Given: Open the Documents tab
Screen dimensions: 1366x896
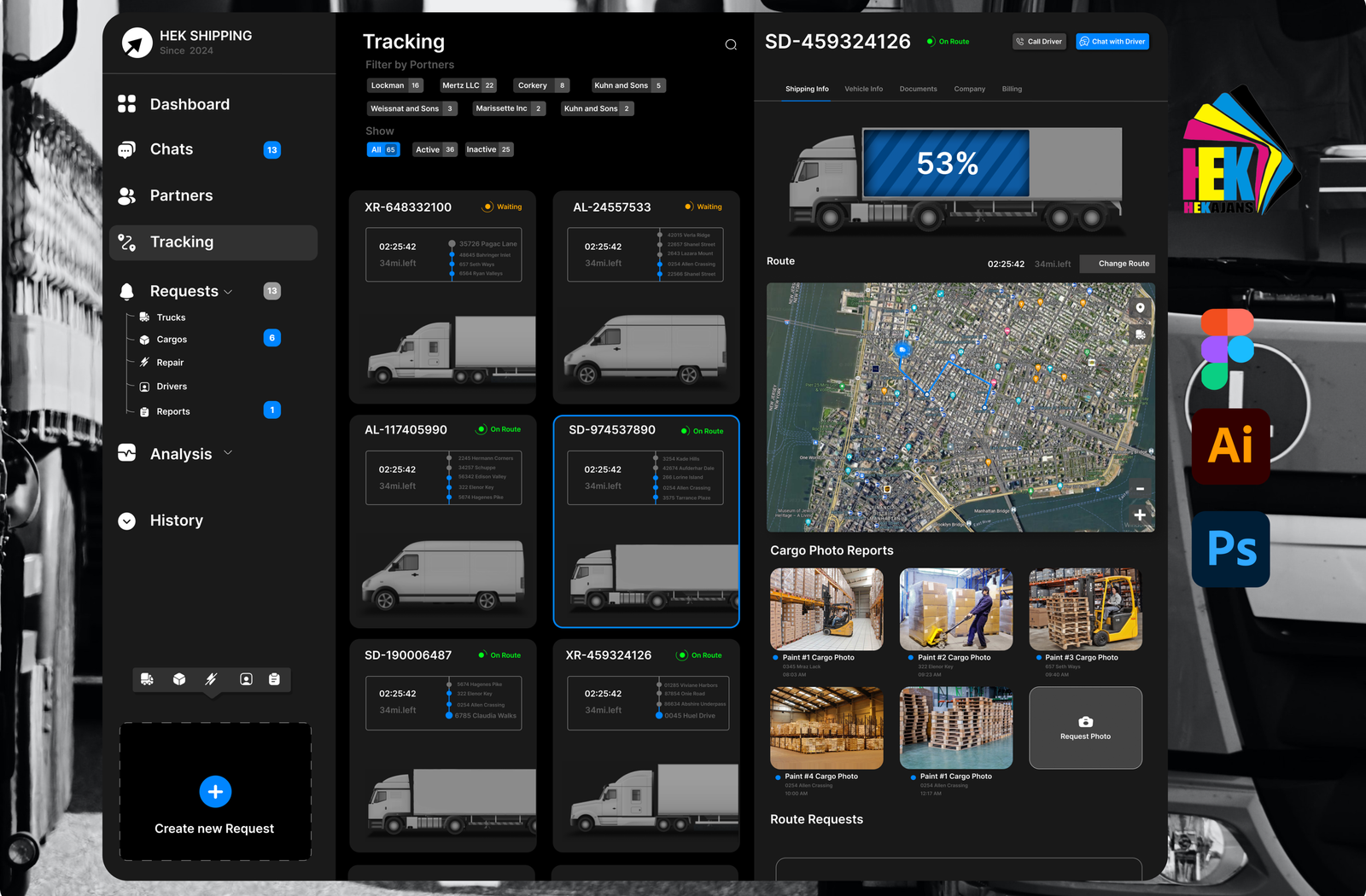Looking at the screenshot, I should pos(918,89).
